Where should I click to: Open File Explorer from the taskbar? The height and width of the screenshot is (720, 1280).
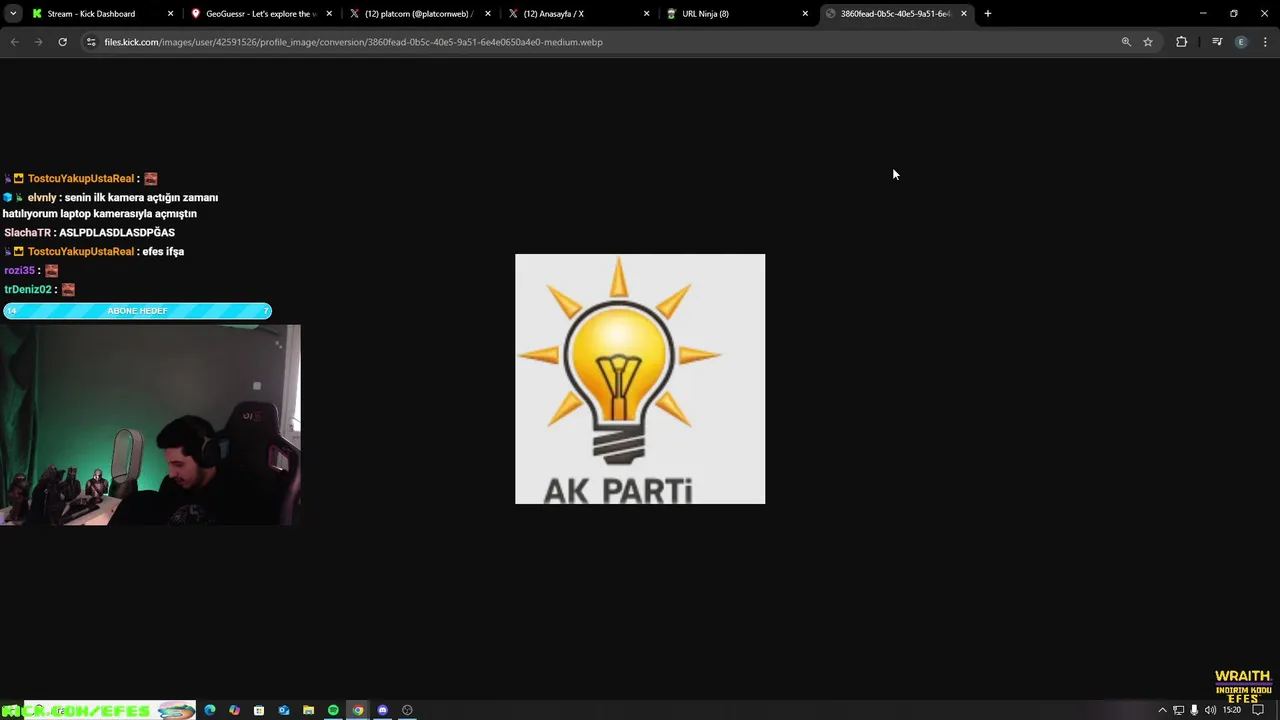308,710
